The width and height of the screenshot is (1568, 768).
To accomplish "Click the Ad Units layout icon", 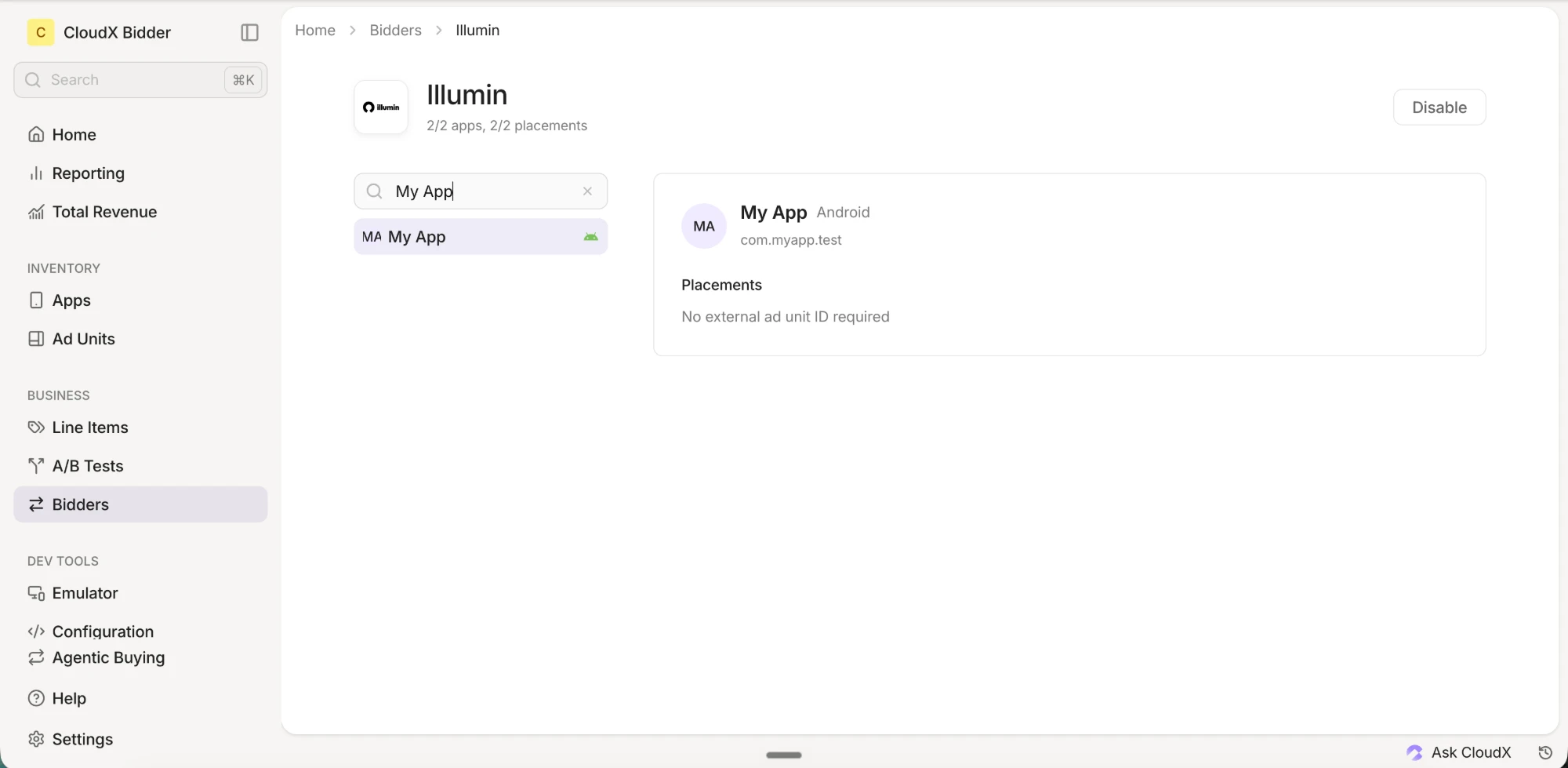I will tap(36, 339).
